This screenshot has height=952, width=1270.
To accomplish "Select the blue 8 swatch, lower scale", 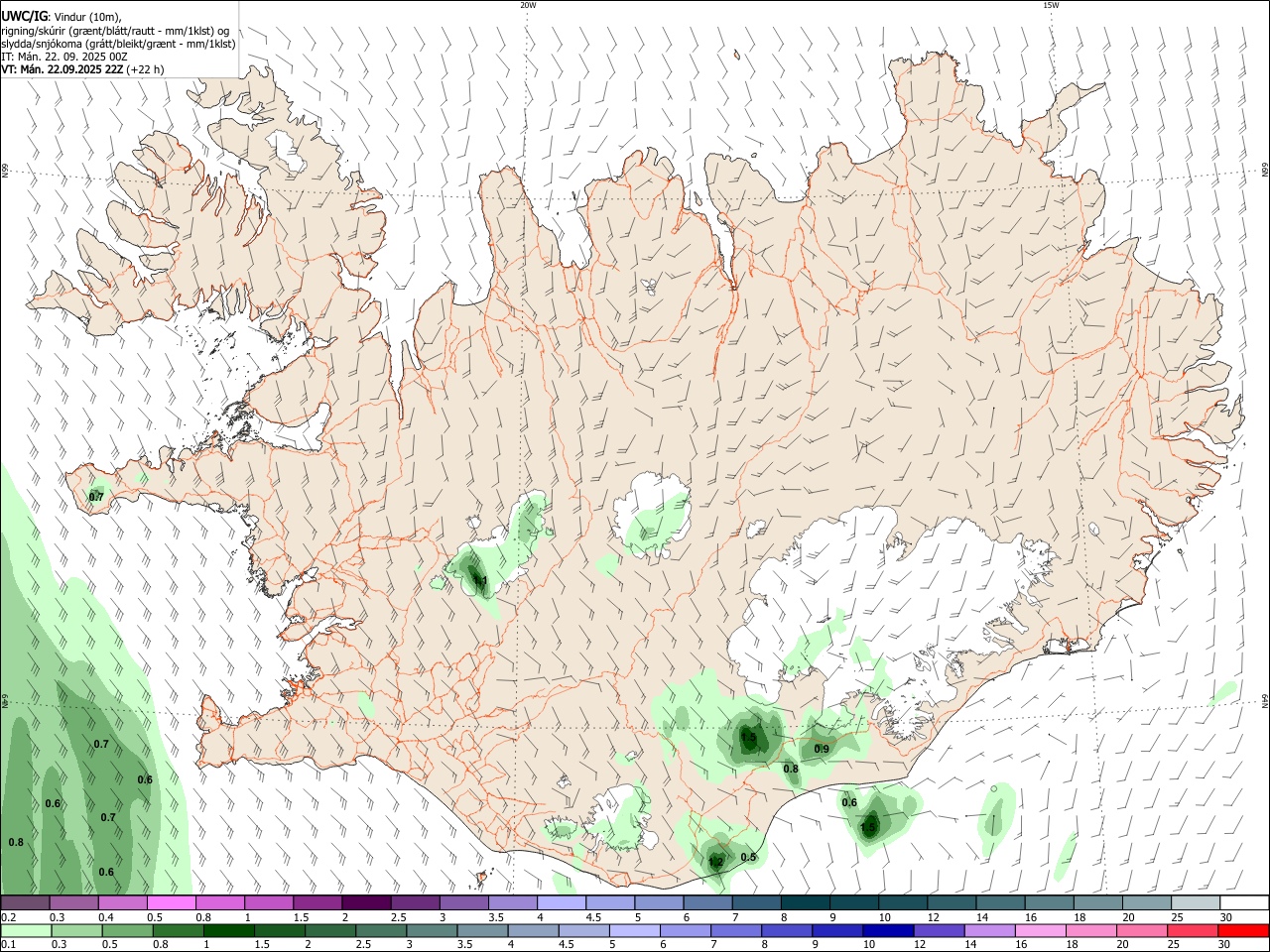I will (x=787, y=930).
